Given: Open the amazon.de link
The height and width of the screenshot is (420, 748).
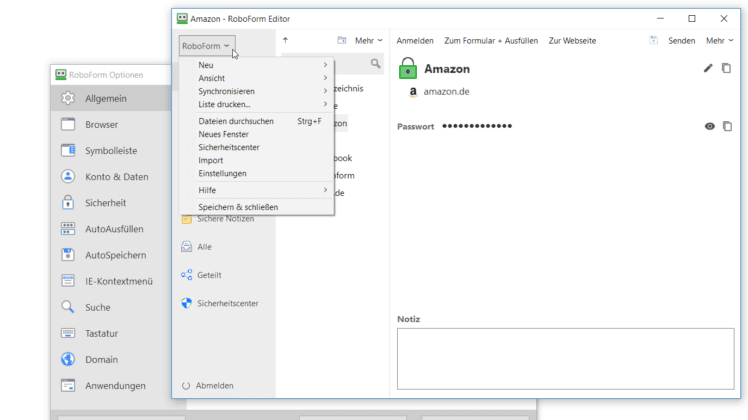Looking at the screenshot, I should (446, 92).
